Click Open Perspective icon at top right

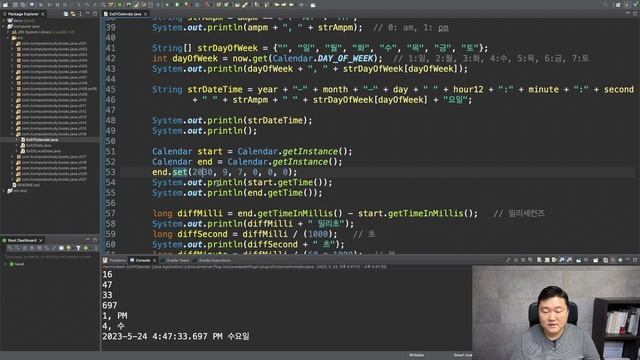tap(618, 4)
